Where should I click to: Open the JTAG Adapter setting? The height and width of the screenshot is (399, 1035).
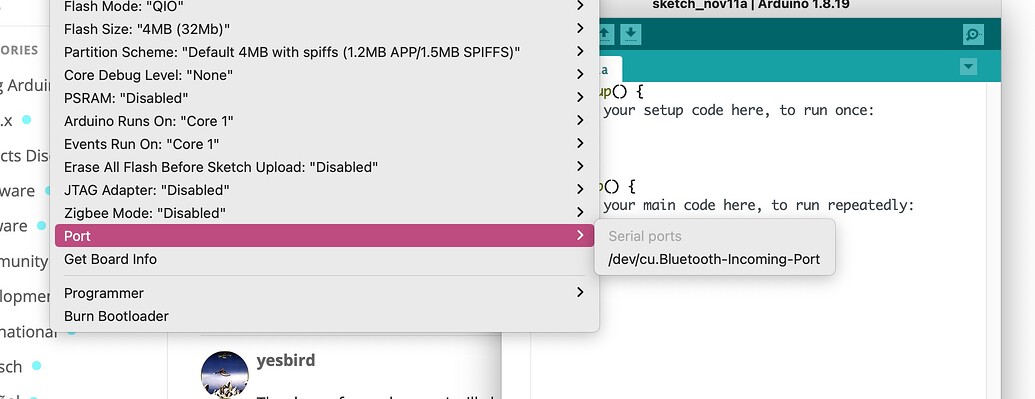[324, 190]
